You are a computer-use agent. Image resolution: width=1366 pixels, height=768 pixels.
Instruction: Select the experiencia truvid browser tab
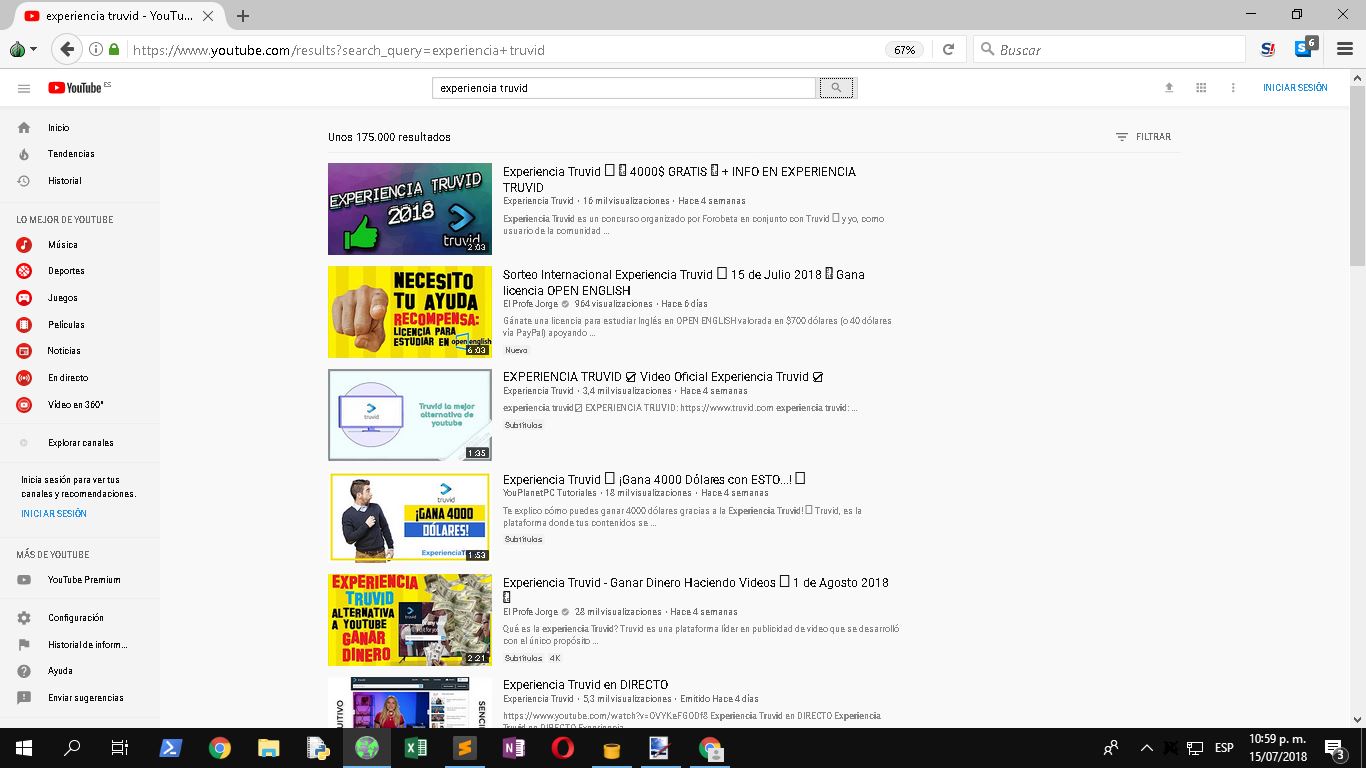pos(117,16)
